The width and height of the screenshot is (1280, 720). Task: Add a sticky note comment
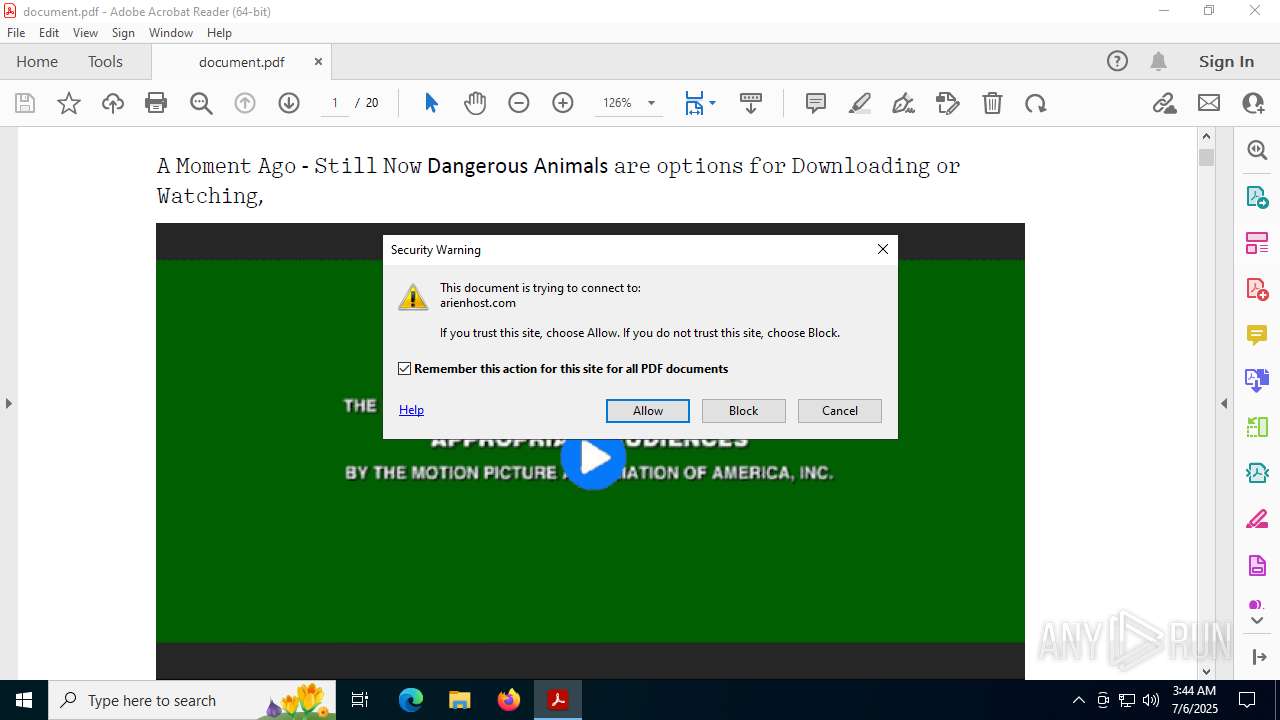[816, 103]
